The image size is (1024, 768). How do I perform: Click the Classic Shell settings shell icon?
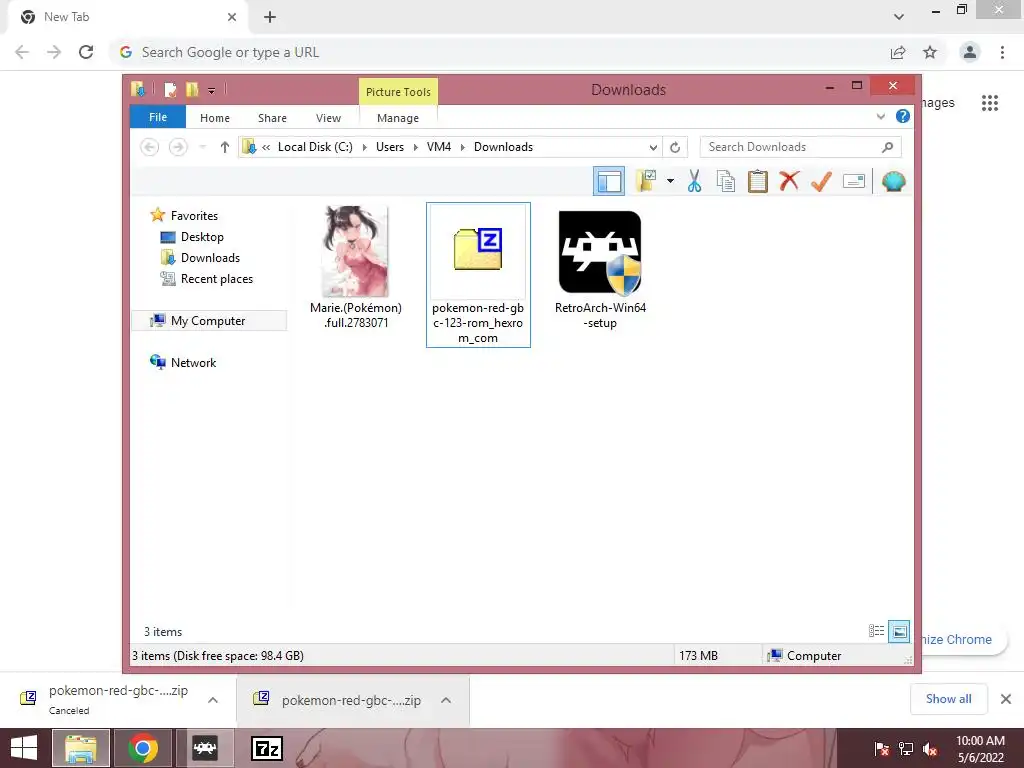(x=893, y=181)
